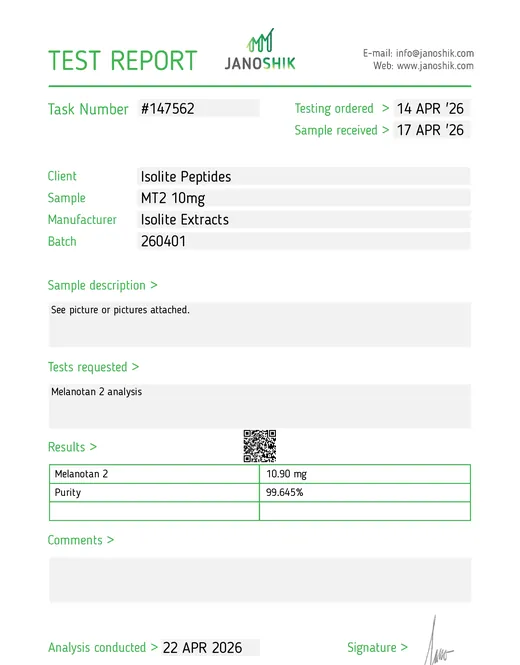Click the Task Number field #147562
Viewport: 520px width, 665px height.
pyautogui.click(x=198, y=109)
